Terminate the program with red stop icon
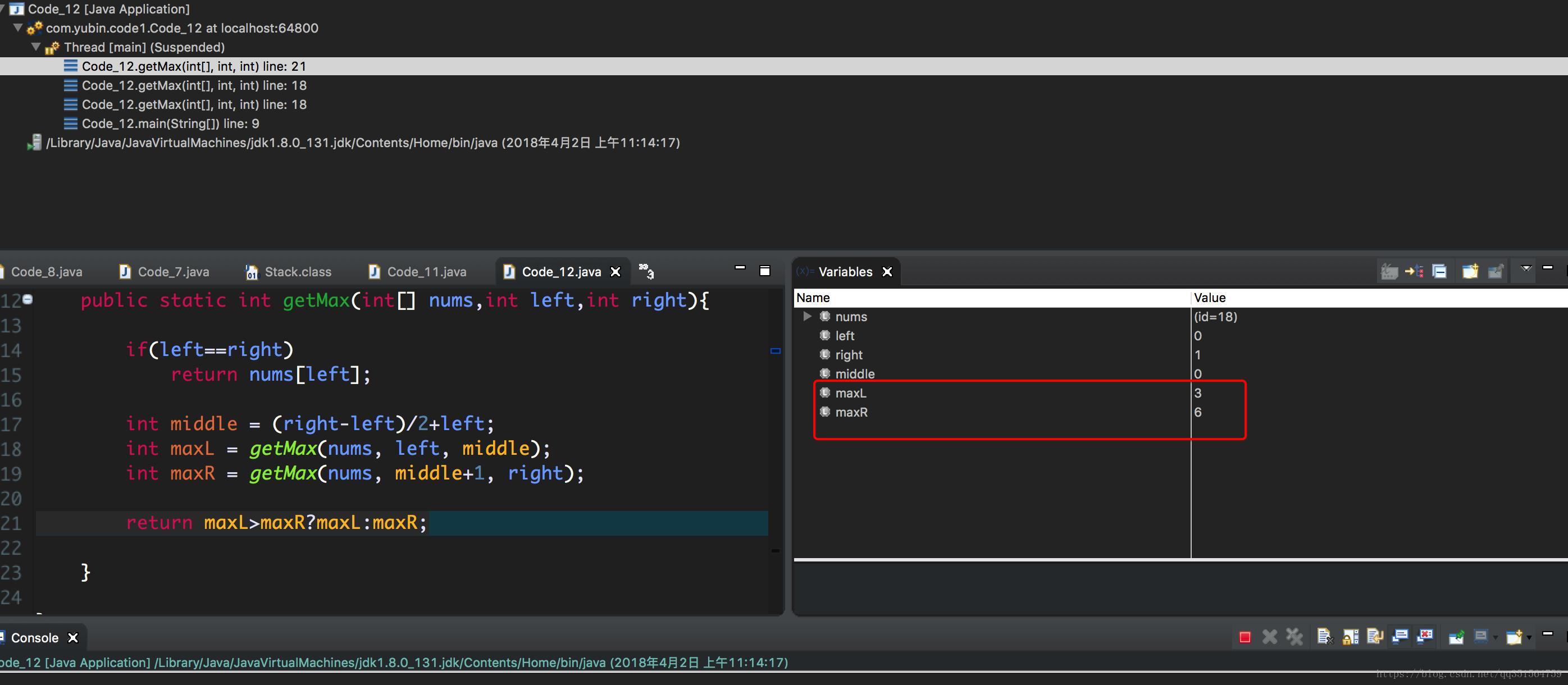Image resolution: width=1568 pixels, height=685 pixels. coord(1245,637)
